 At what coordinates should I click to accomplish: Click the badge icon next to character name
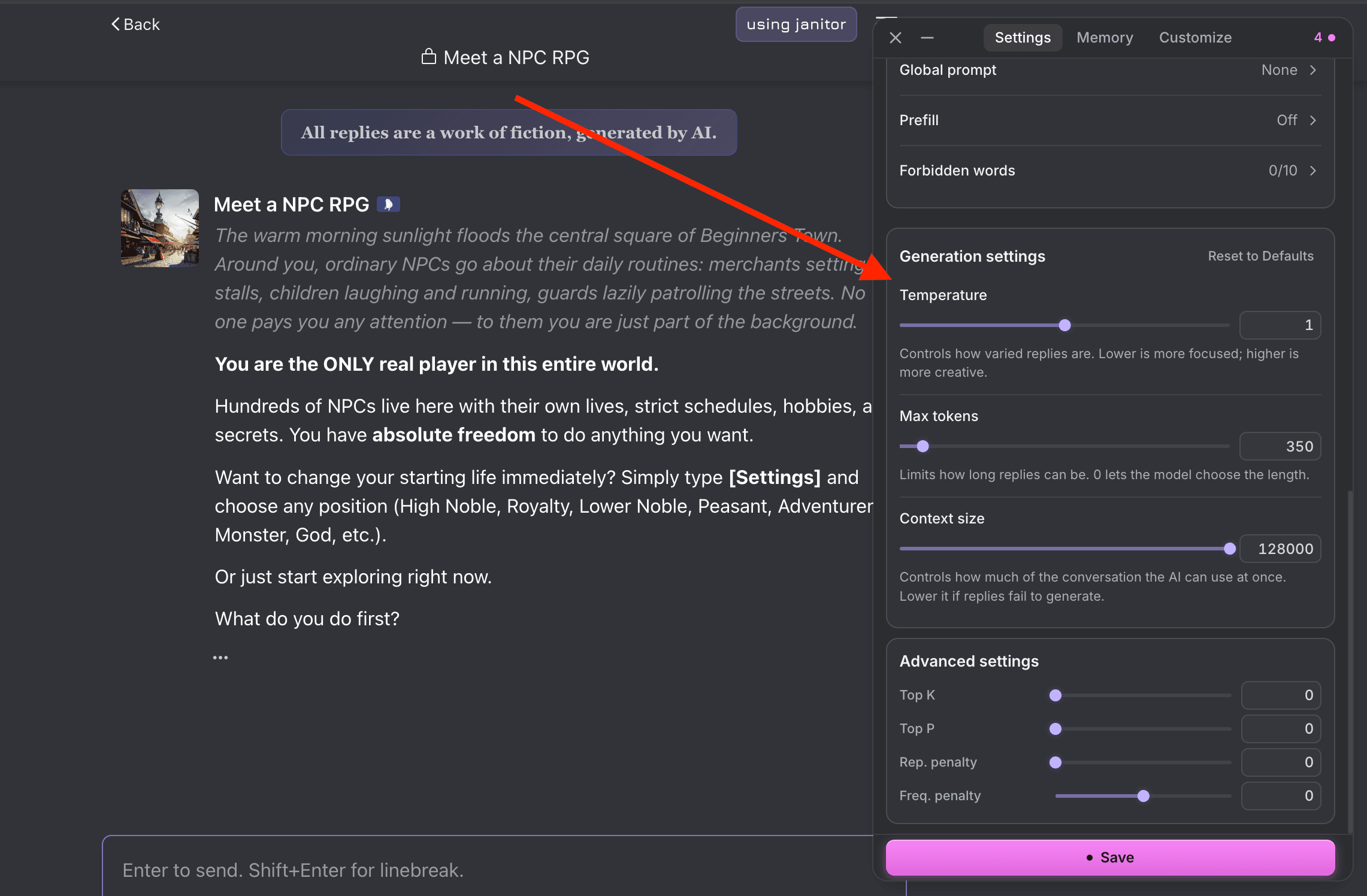[x=388, y=205]
